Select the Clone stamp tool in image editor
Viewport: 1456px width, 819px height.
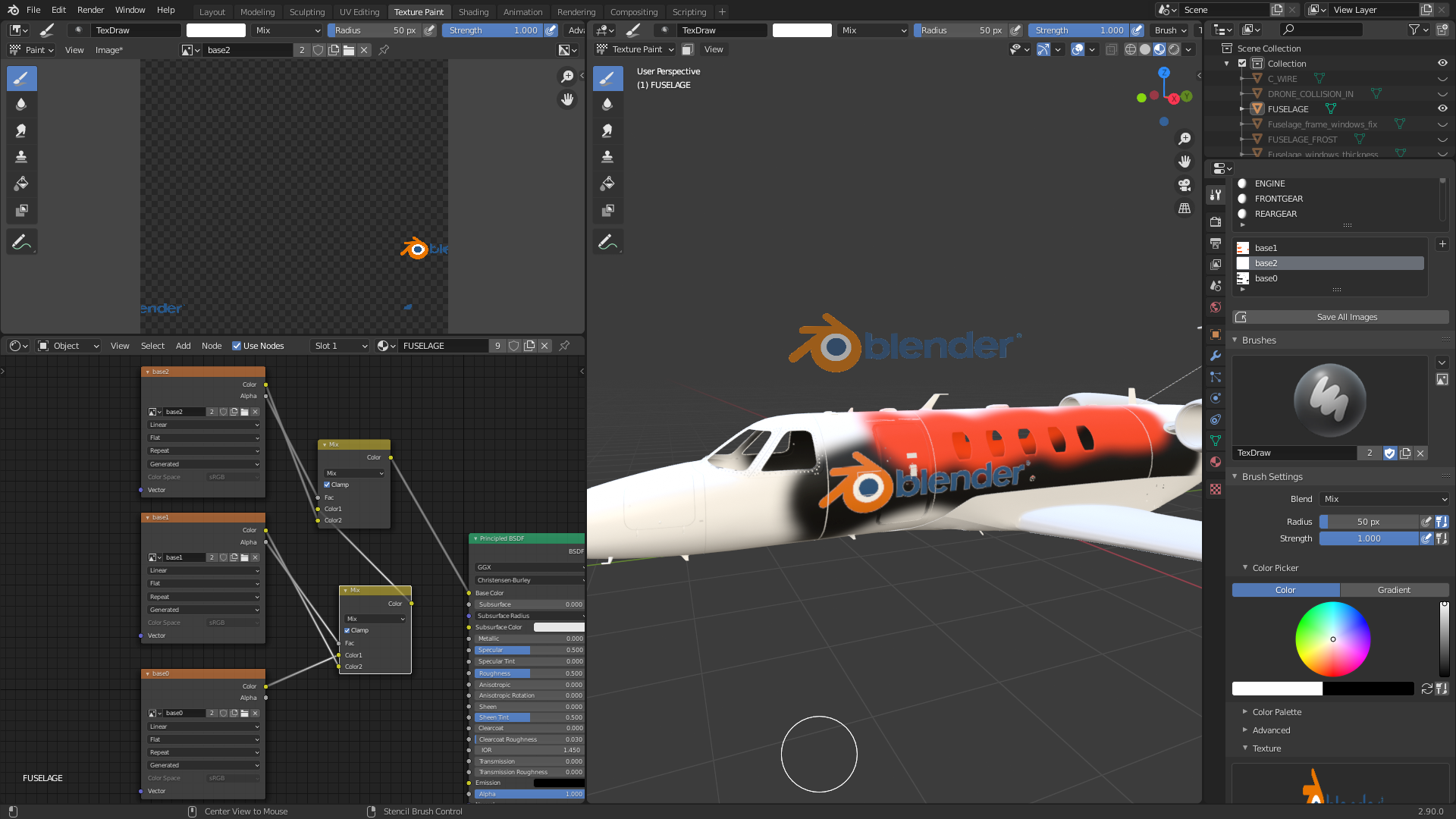coord(21,157)
